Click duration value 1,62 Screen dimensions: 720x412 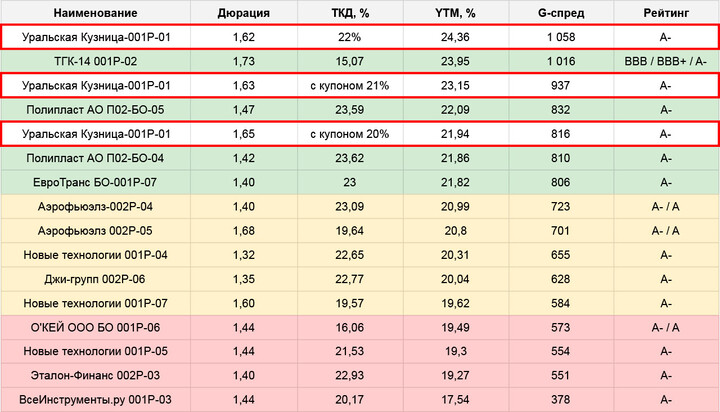[x=243, y=37]
